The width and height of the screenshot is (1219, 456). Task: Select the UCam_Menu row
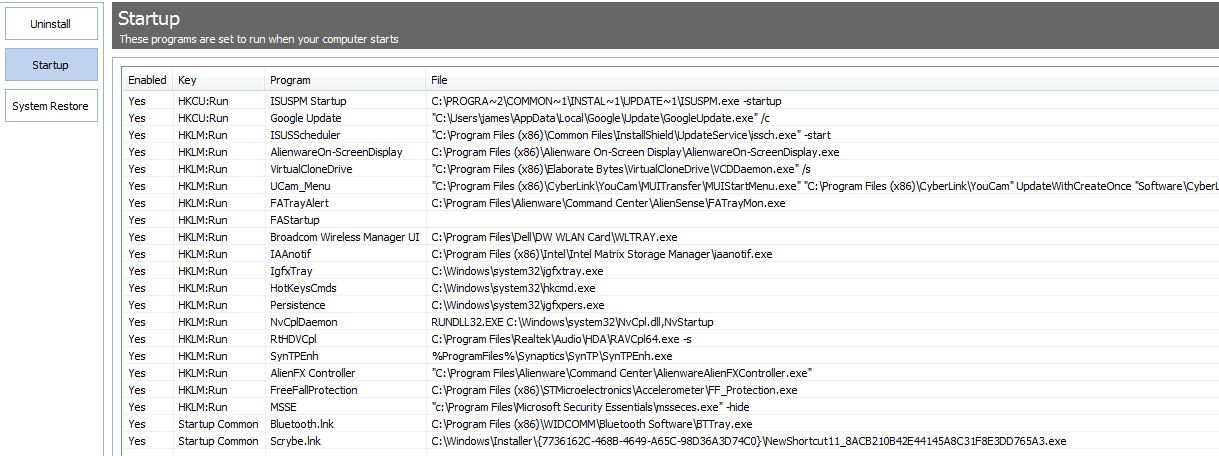pyautogui.click(x=671, y=186)
